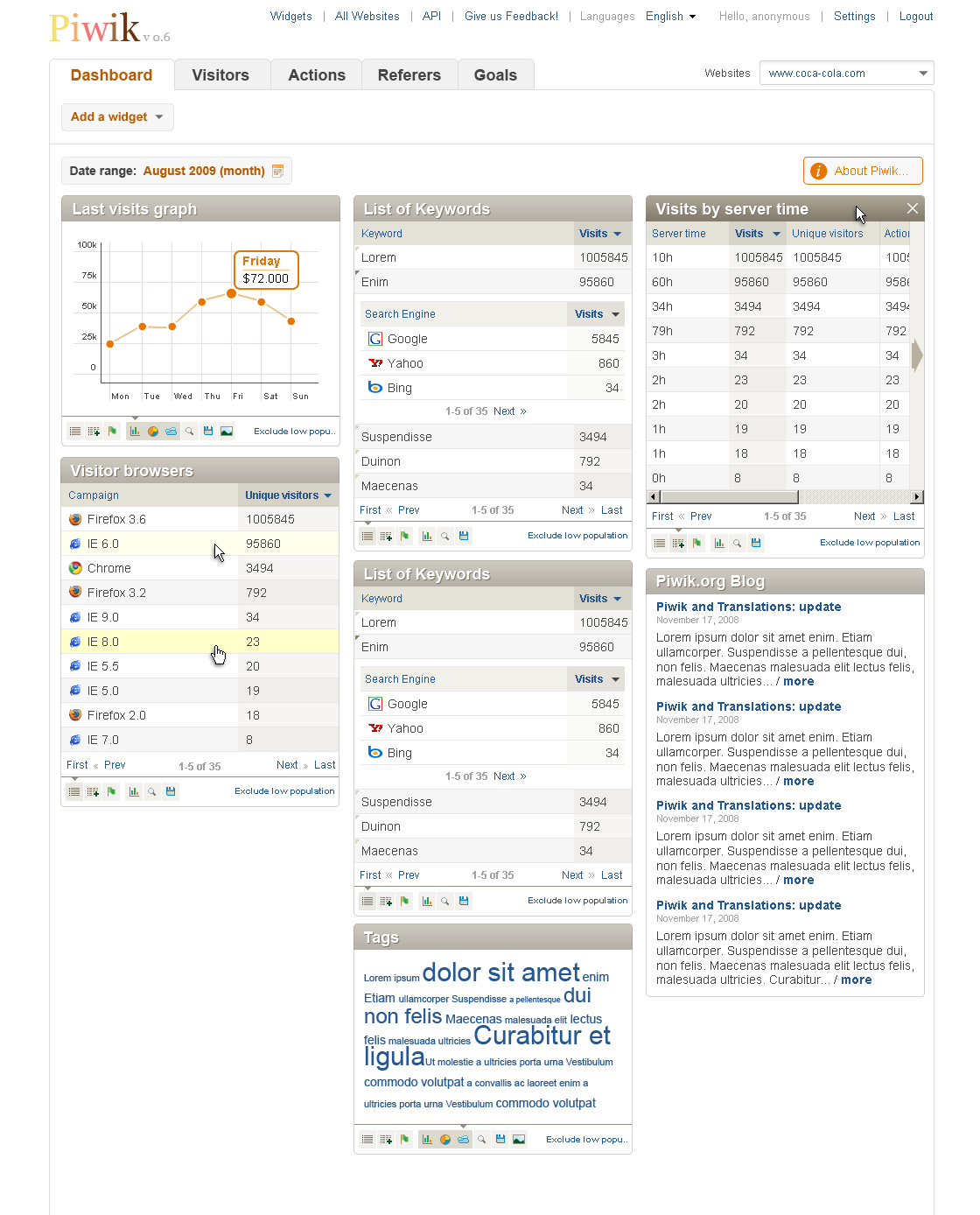Select tag cloud view in Last visits graph
The height and width of the screenshot is (1215, 980).
coord(171,432)
